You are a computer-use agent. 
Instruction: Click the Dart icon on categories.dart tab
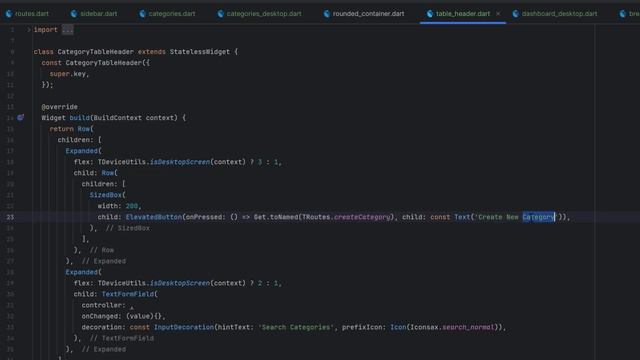click(x=142, y=13)
